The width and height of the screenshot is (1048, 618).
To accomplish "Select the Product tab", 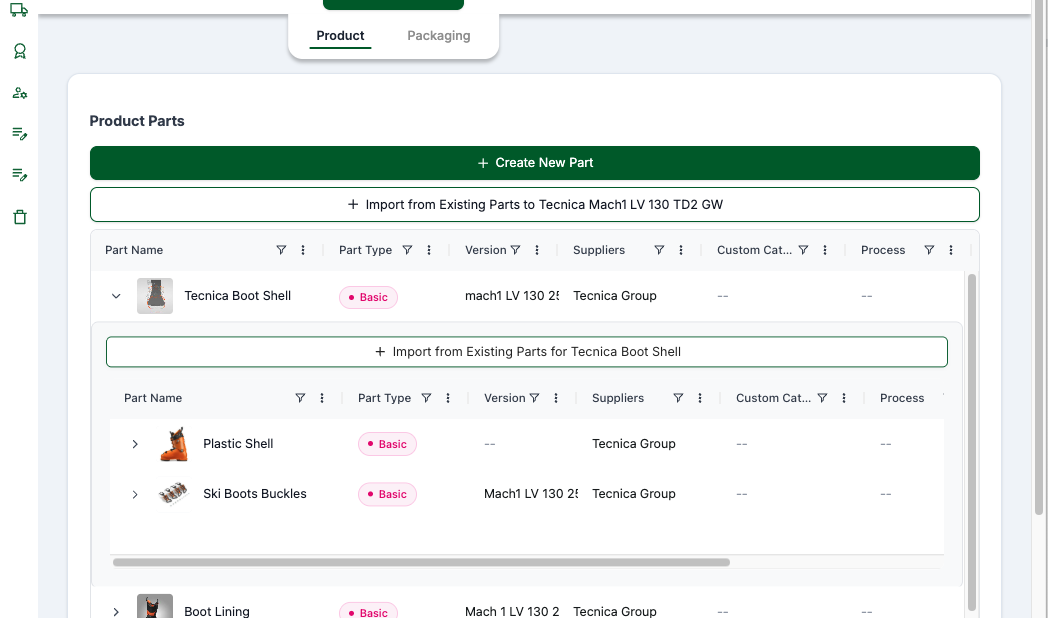I will click(340, 36).
